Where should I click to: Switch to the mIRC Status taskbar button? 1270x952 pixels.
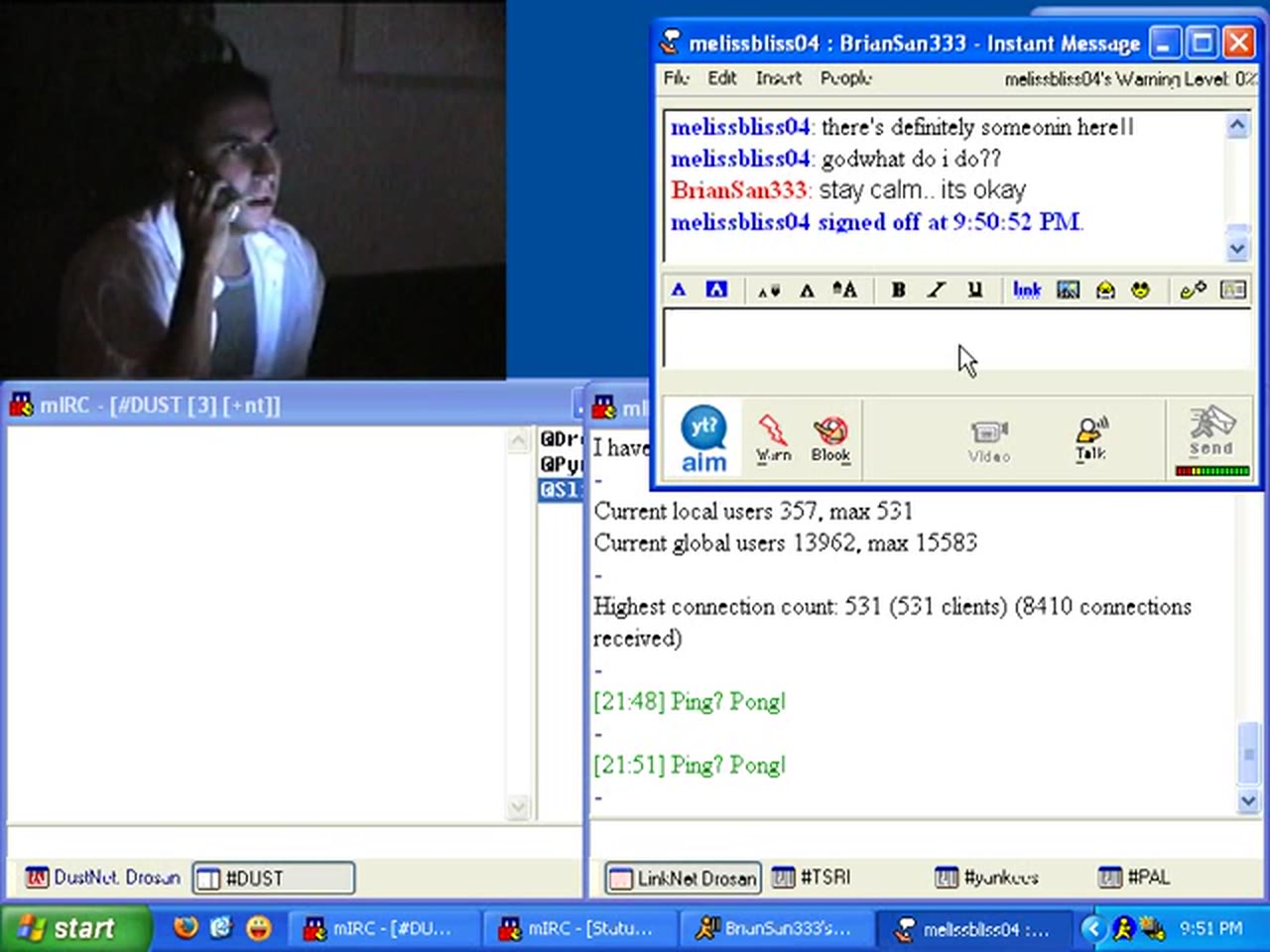[x=580, y=929]
